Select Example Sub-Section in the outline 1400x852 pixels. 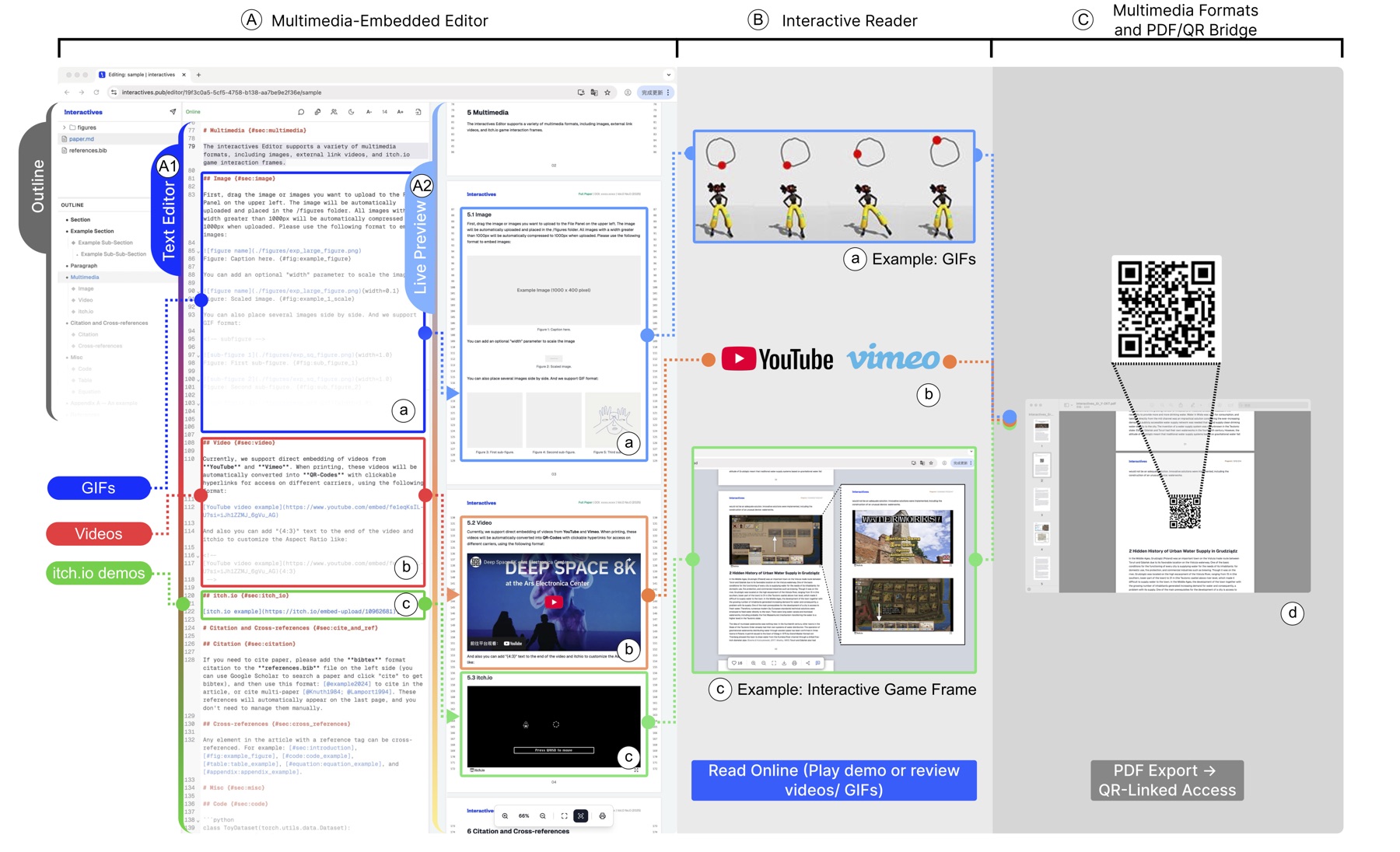[x=105, y=243]
